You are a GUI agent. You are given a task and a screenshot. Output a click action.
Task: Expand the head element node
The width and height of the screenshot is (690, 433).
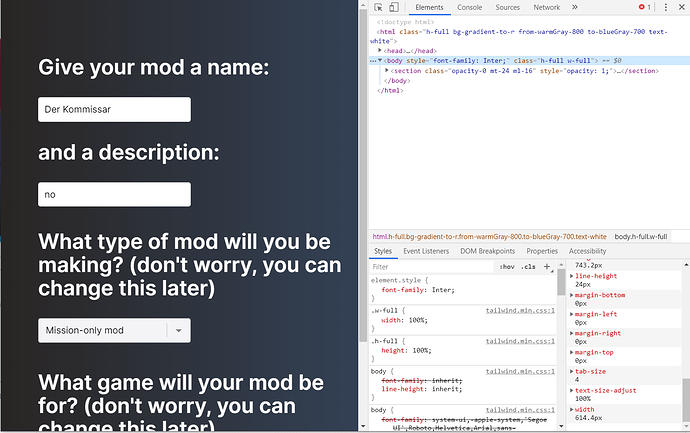[380, 51]
